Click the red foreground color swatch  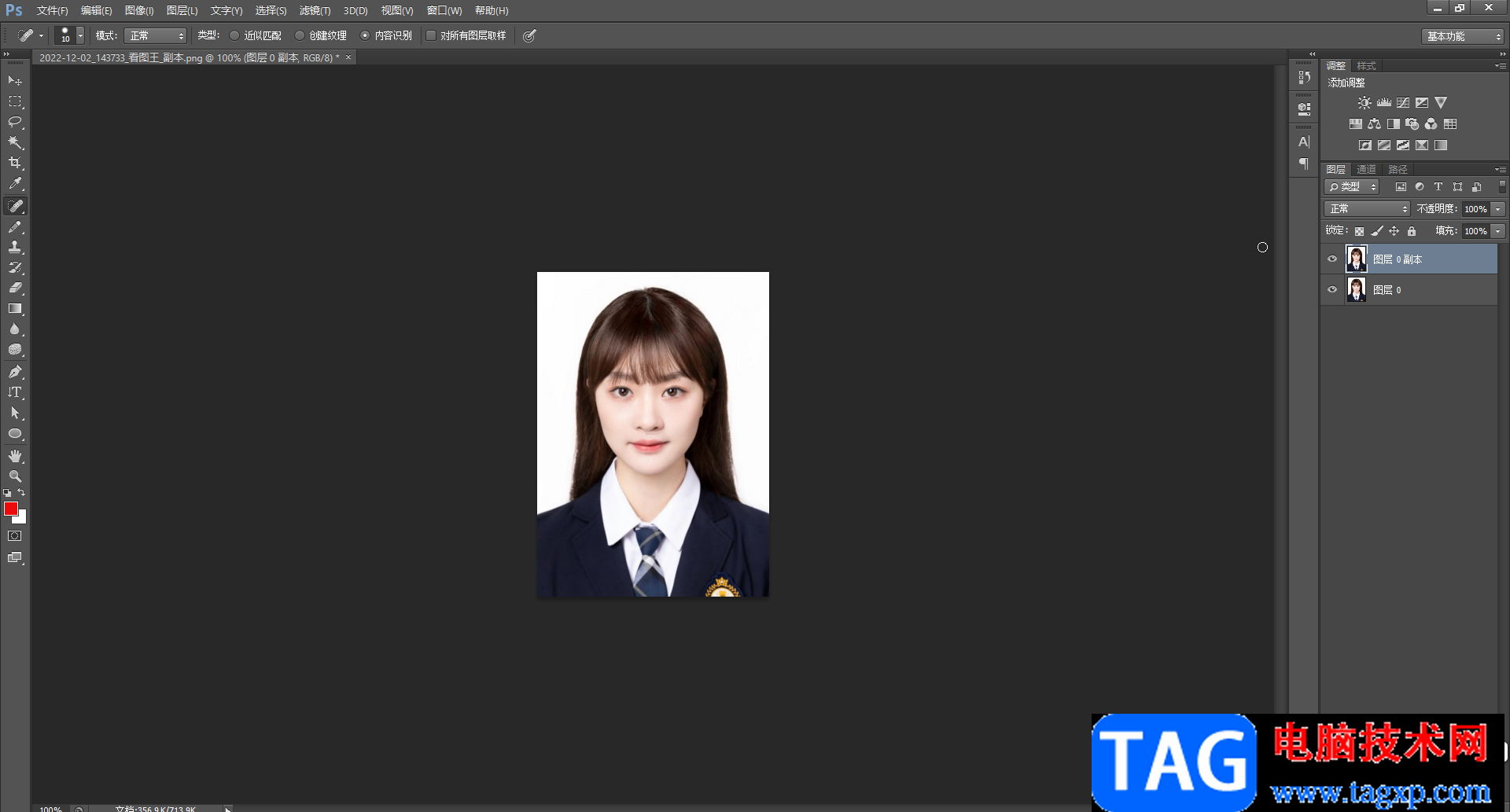point(11,509)
